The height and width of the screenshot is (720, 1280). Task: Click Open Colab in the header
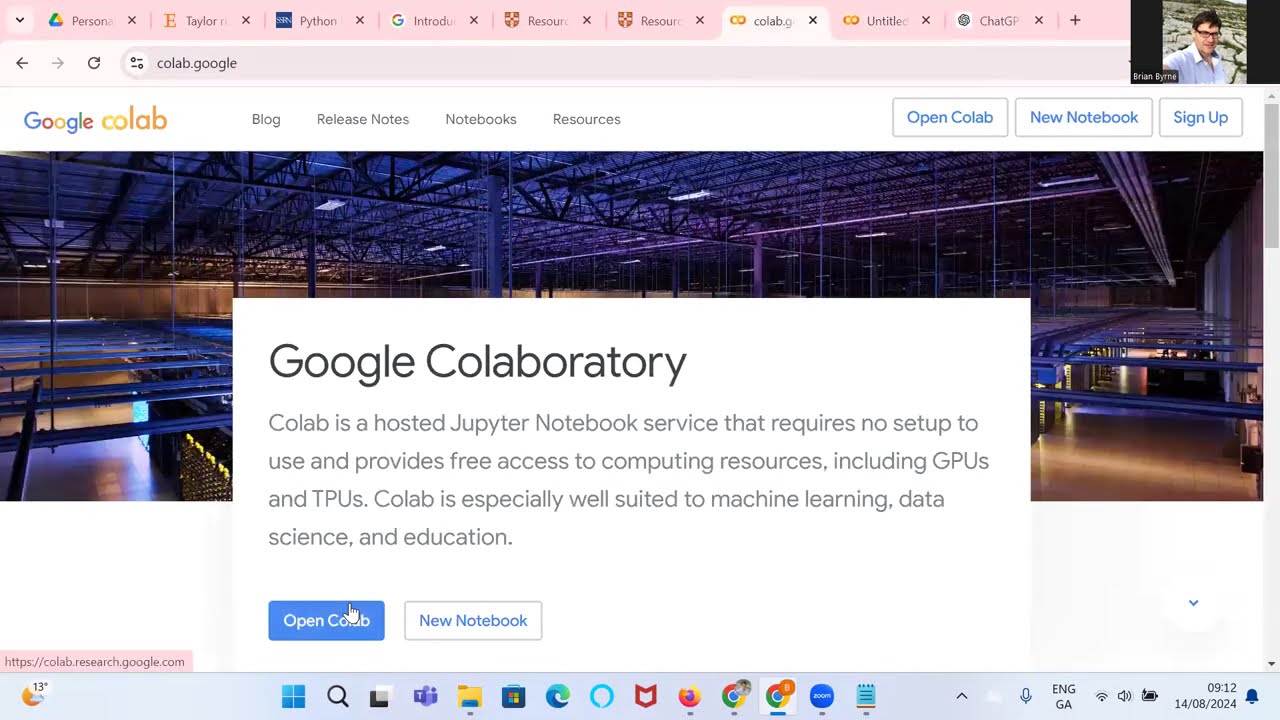tap(950, 117)
